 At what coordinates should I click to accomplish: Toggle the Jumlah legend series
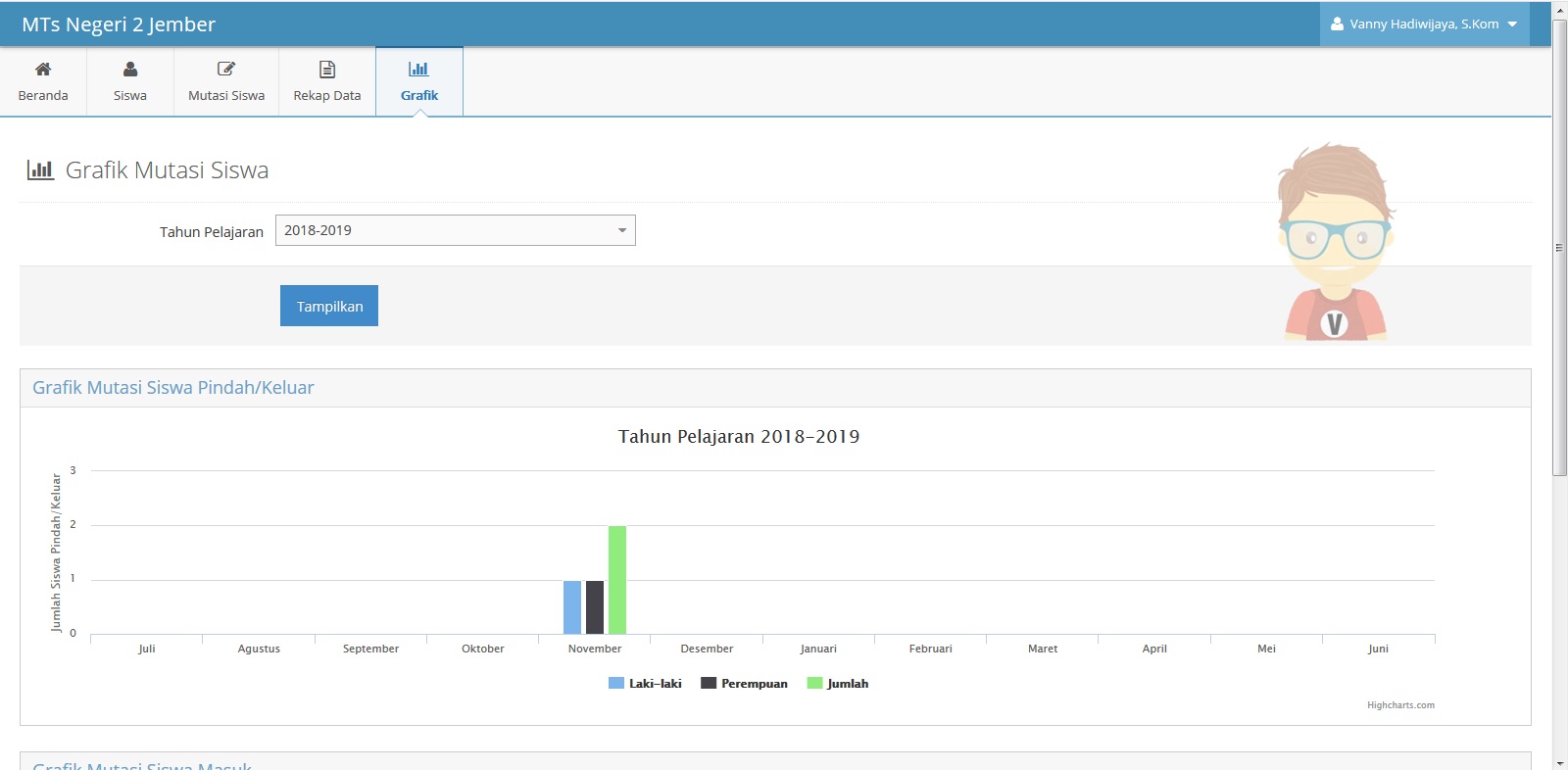[838, 684]
